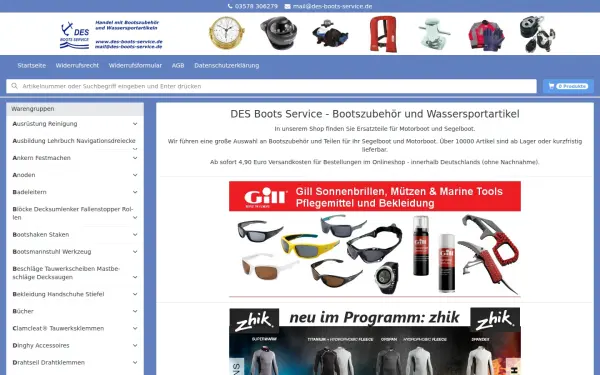
Task: Select Anoden category
Action: tap(24, 175)
